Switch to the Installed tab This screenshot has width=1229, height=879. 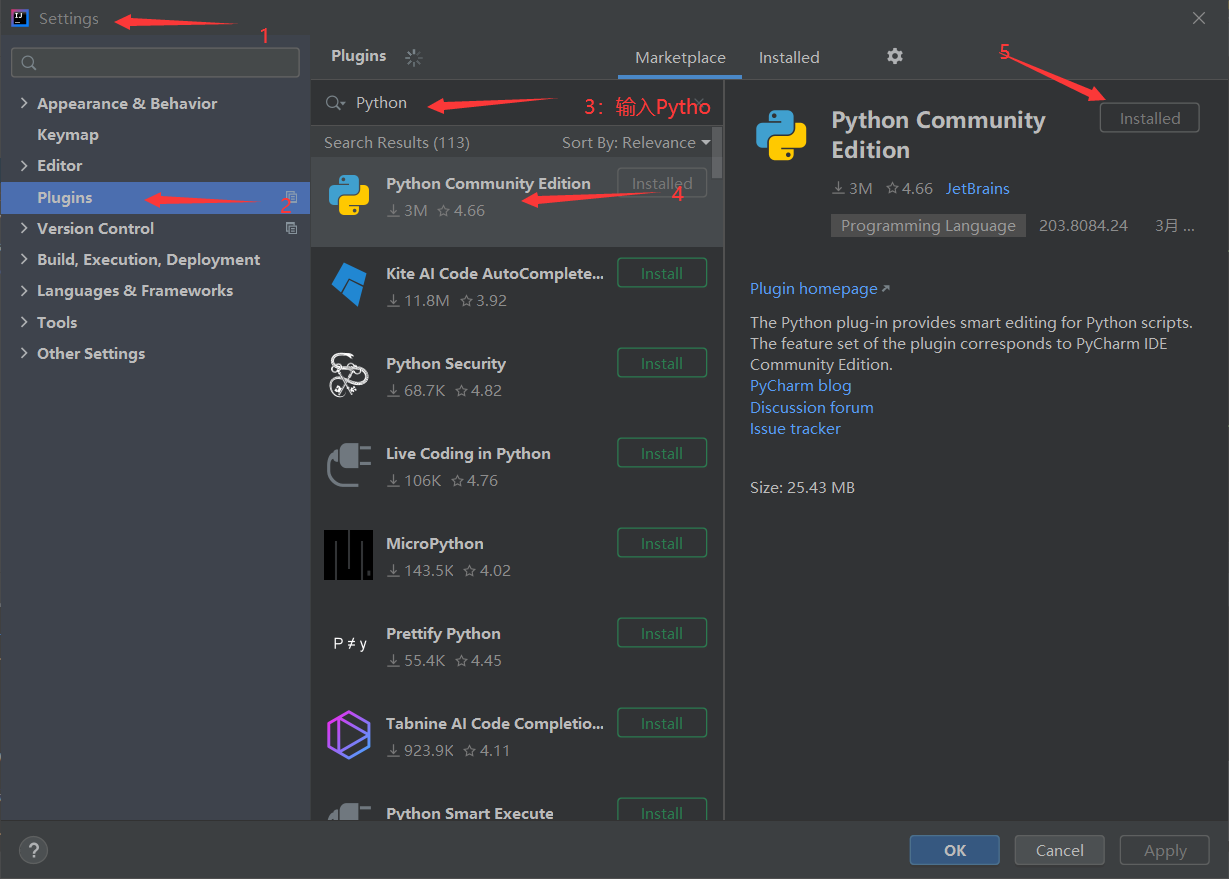click(x=789, y=57)
